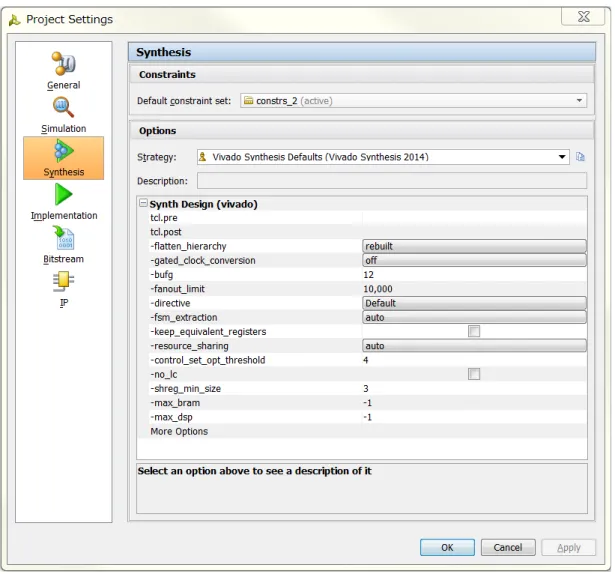The image size is (615, 574).
Task: Open the Implementation settings category
Action: (64, 202)
